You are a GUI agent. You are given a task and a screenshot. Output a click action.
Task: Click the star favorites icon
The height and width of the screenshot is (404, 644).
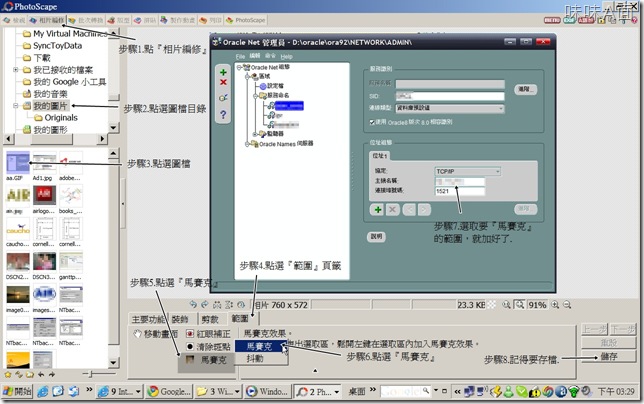[x=7, y=374]
